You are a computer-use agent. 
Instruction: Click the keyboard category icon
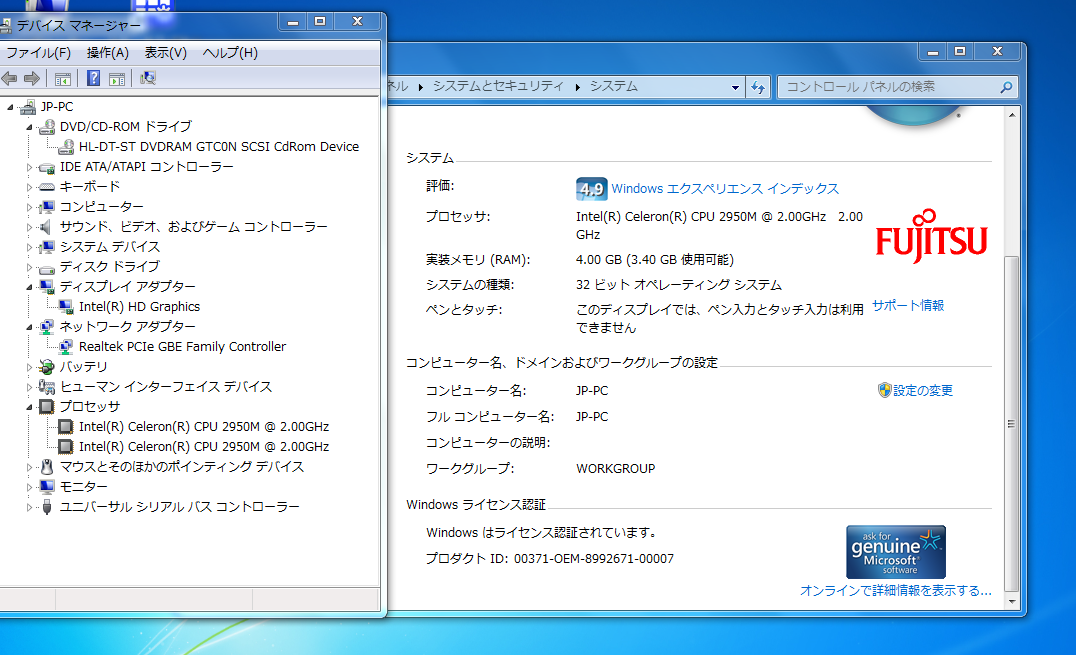[47, 187]
